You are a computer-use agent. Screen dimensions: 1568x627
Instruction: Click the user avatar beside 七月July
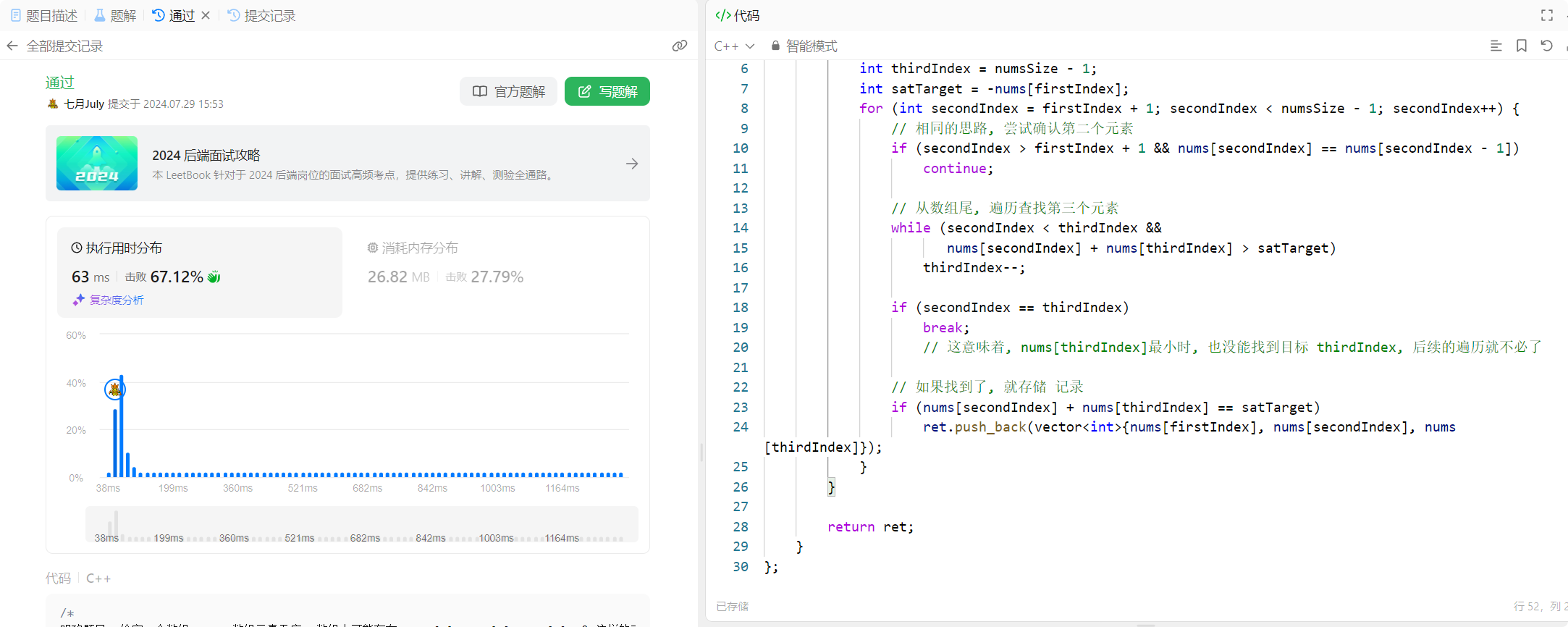pyautogui.click(x=53, y=104)
